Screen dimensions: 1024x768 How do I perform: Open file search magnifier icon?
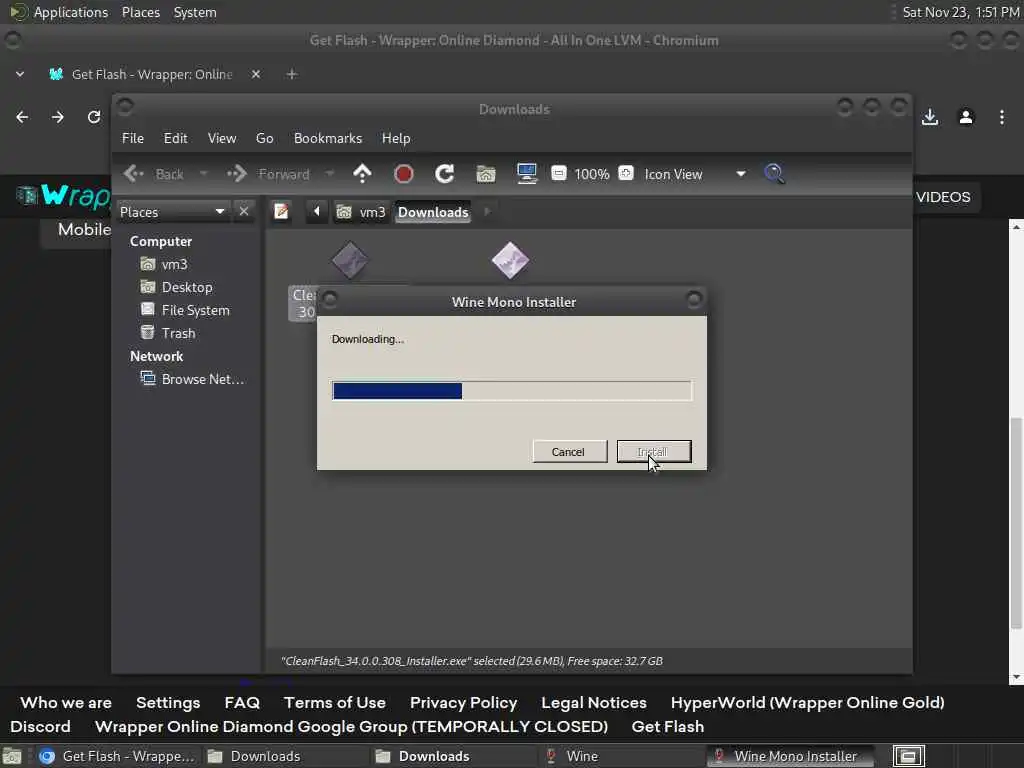coord(775,174)
